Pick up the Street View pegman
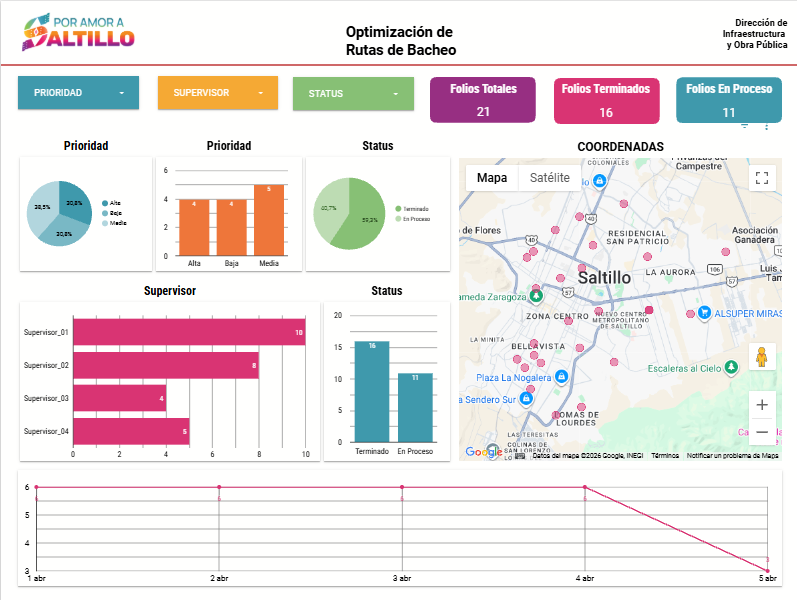The height and width of the screenshot is (600, 797). (x=761, y=356)
